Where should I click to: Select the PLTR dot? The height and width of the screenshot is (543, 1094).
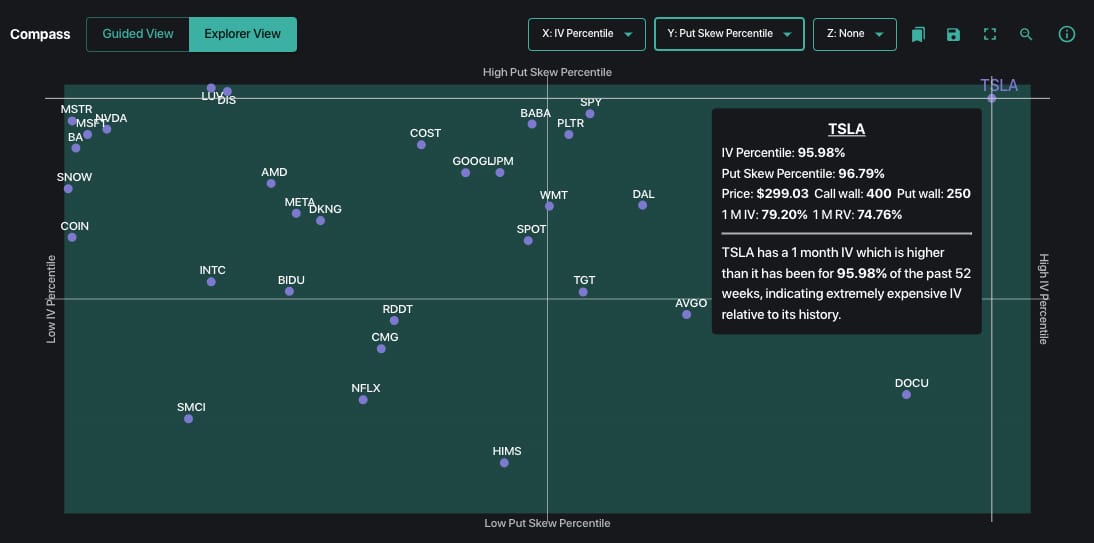point(569,135)
